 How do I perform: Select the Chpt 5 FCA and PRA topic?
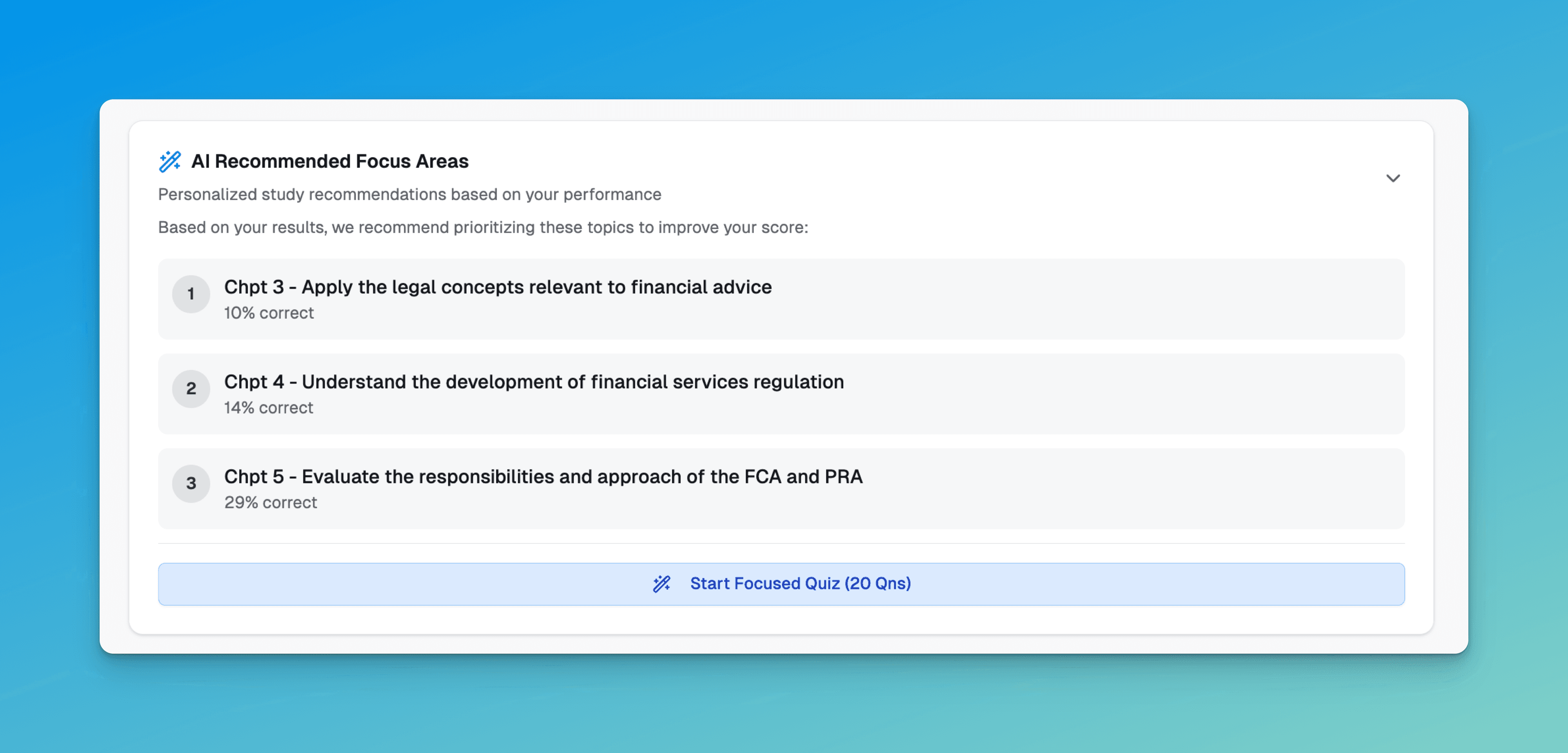click(x=781, y=489)
